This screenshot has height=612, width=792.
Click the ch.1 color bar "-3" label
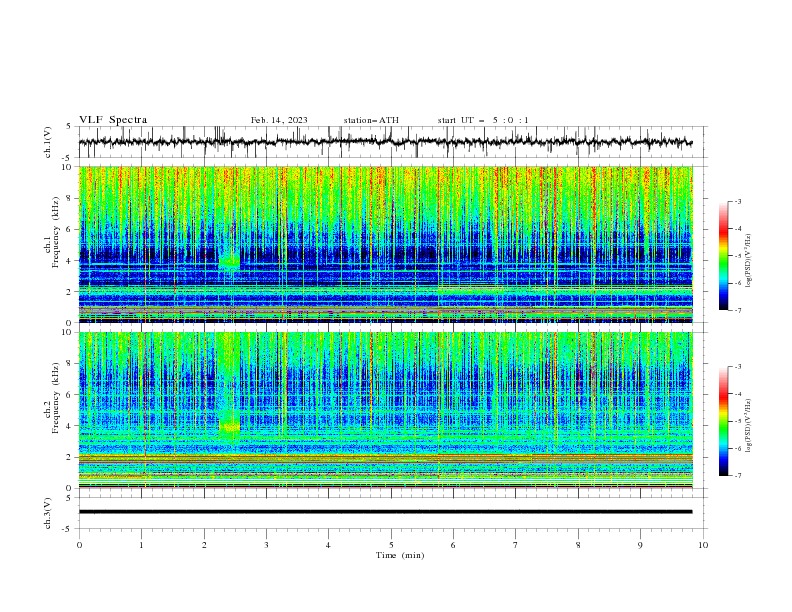click(x=737, y=201)
